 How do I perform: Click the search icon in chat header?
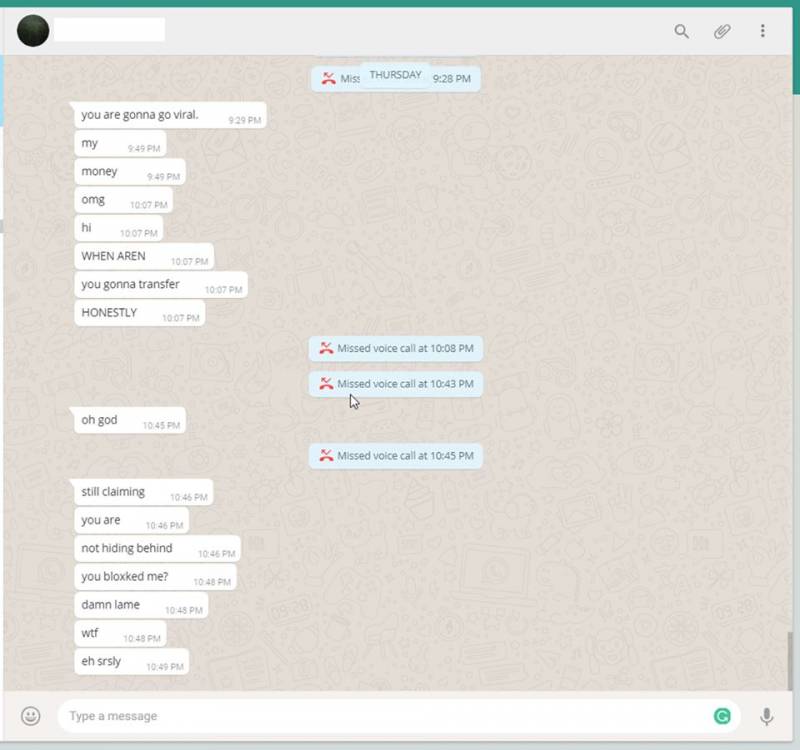(682, 31)
